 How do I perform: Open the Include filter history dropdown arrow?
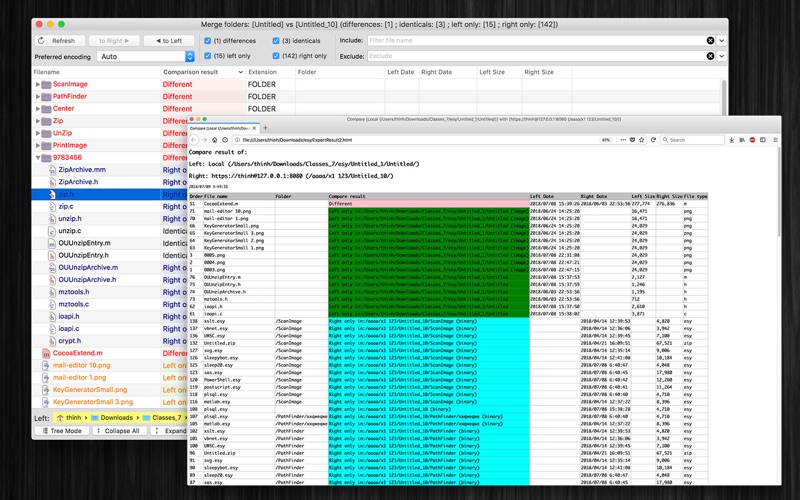tap(721, 40)
